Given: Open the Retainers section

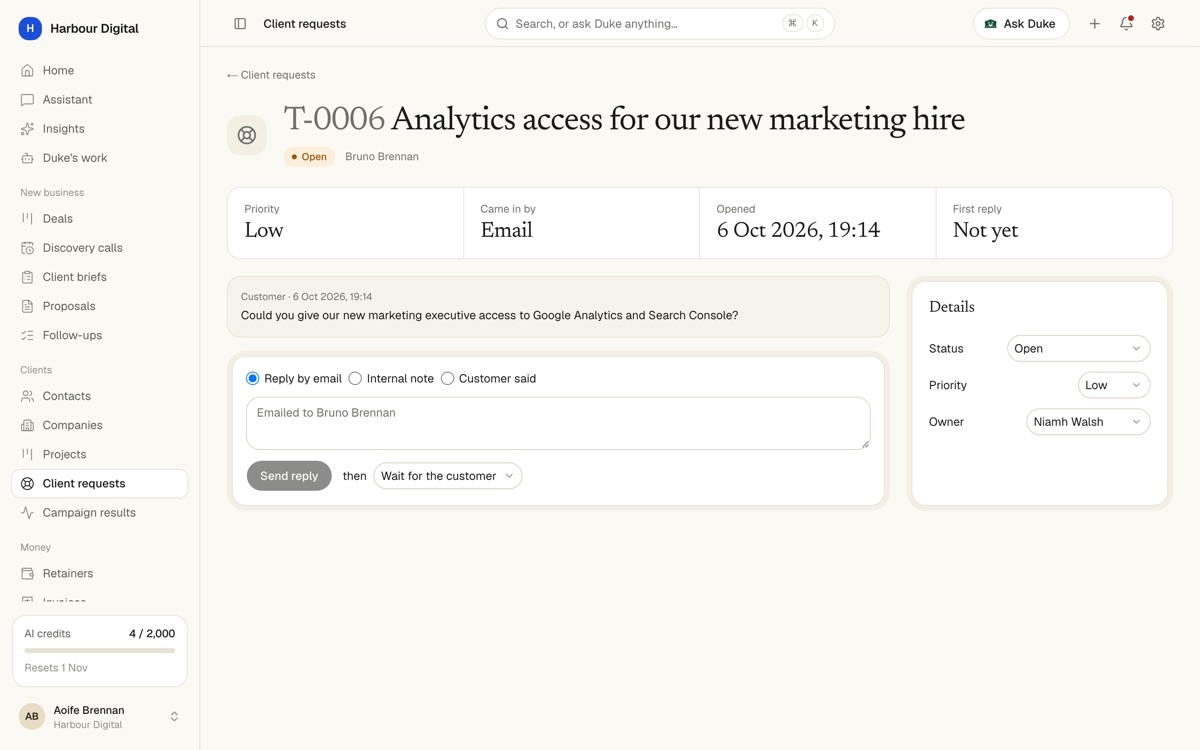Looking at the screenshot, I should click(100, 574).
